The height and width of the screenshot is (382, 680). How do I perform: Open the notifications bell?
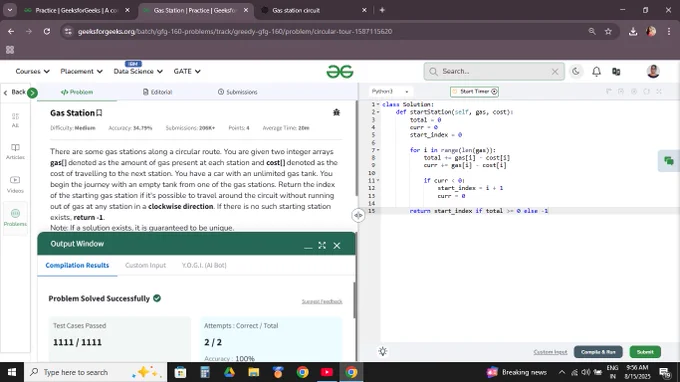click(x=596, y=72)
